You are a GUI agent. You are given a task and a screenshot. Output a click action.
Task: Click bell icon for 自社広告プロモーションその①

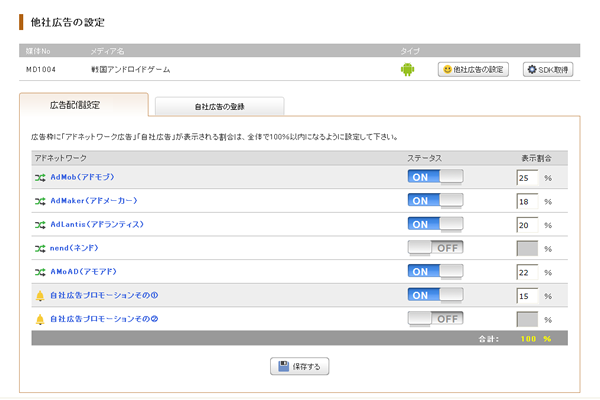point(40,295)
